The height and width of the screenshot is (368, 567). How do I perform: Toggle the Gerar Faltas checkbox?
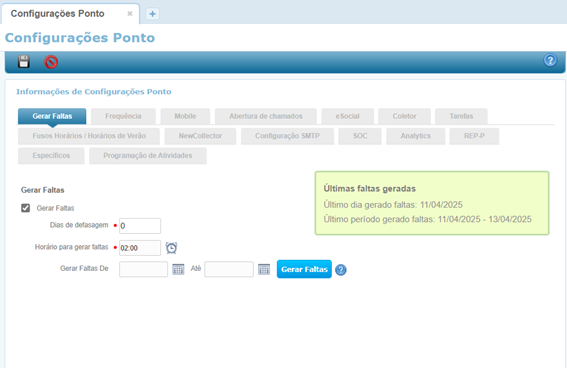point(26,208)
